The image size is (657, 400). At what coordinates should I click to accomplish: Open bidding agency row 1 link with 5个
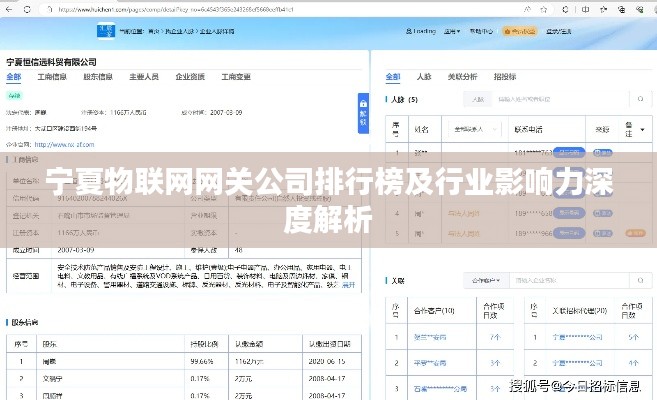point(577,337)
